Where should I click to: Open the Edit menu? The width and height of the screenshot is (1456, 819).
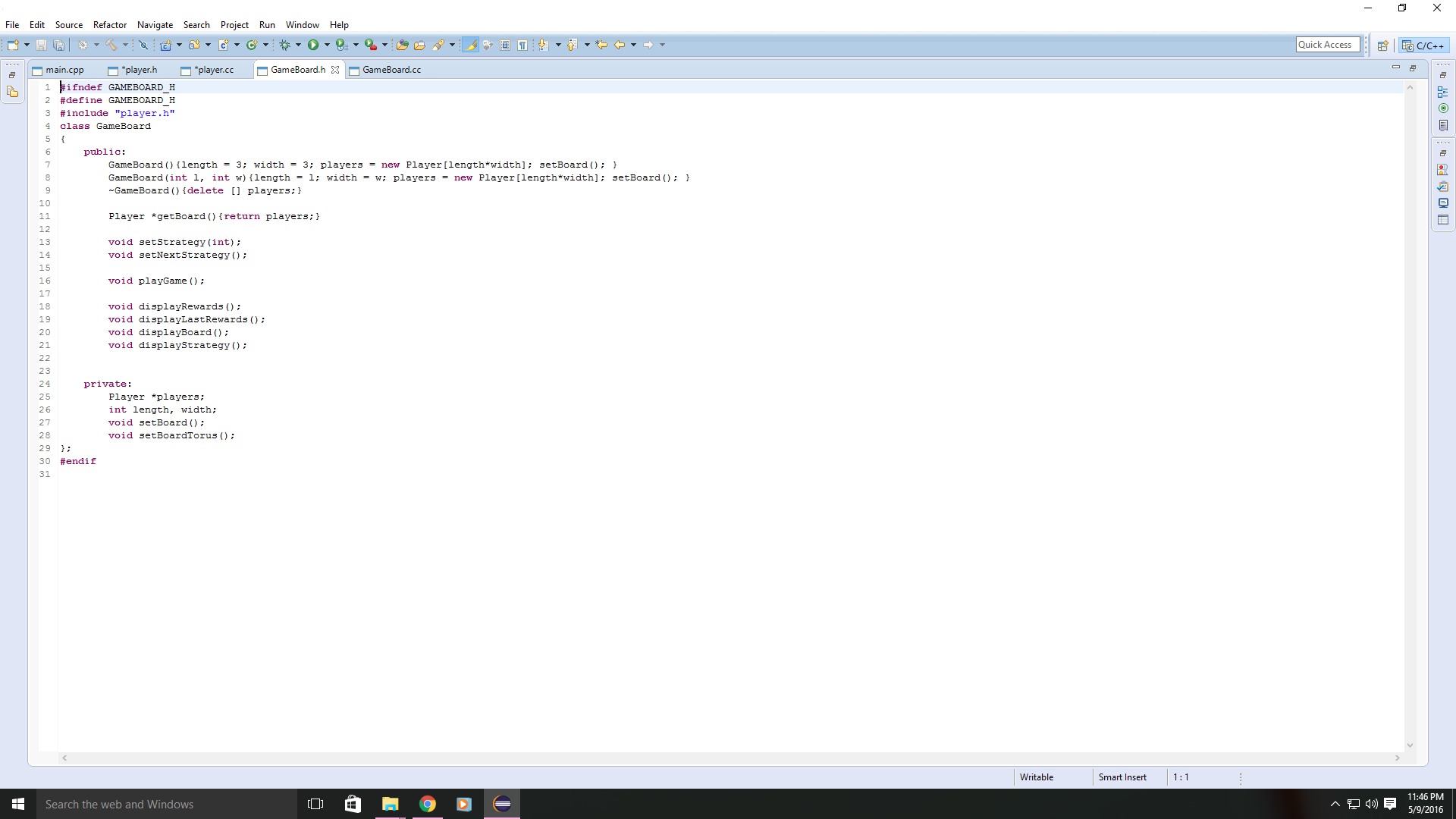tap(36, 24)
